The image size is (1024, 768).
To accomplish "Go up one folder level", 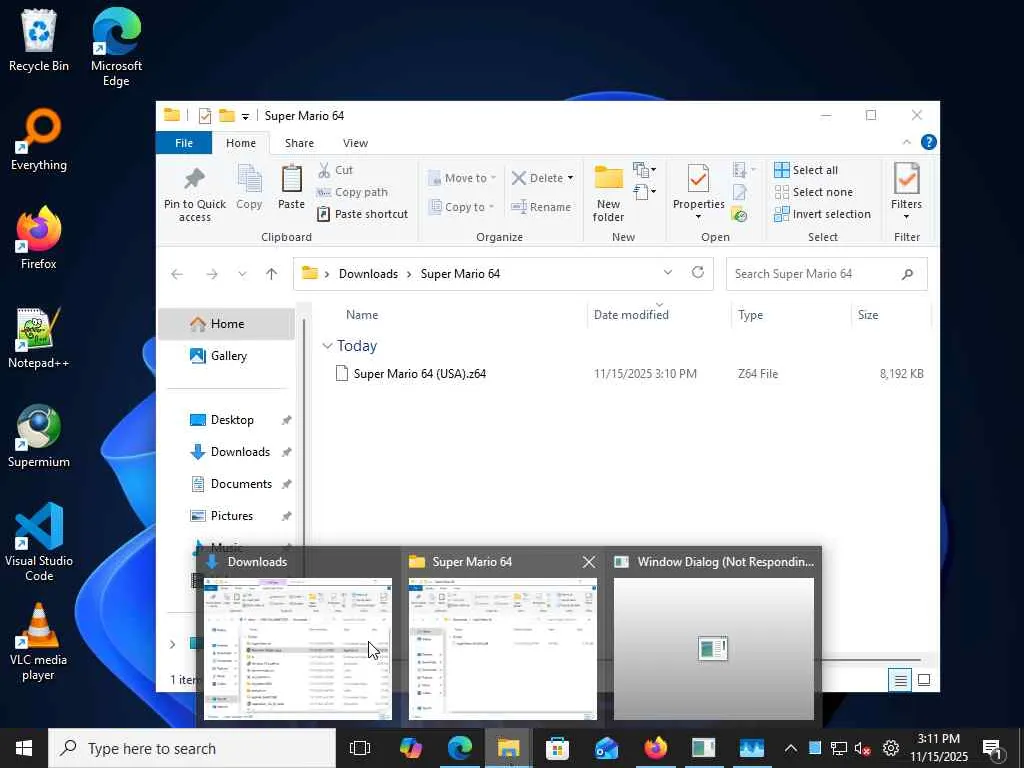I will click(272, 274).
